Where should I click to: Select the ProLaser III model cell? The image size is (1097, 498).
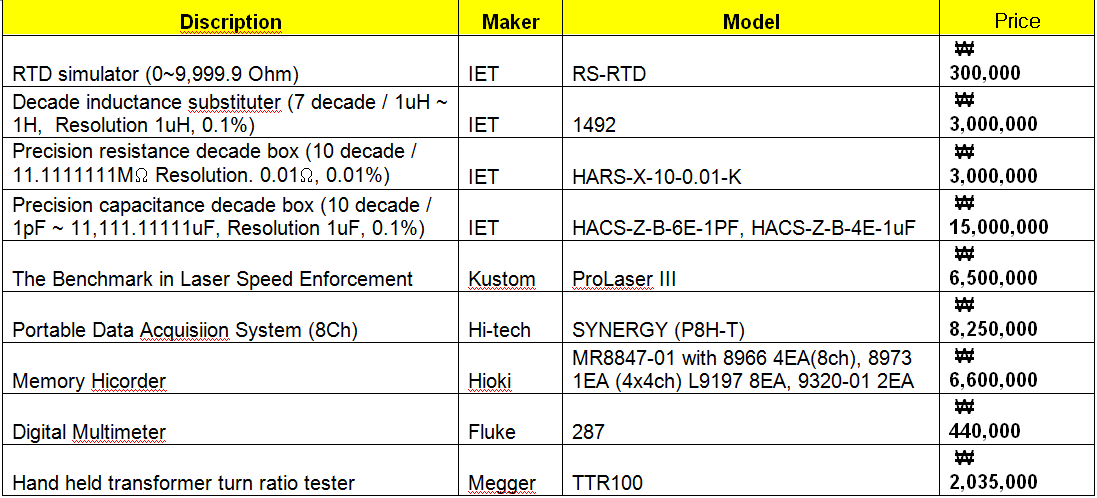pyautogui.click(x=623, y=279)
